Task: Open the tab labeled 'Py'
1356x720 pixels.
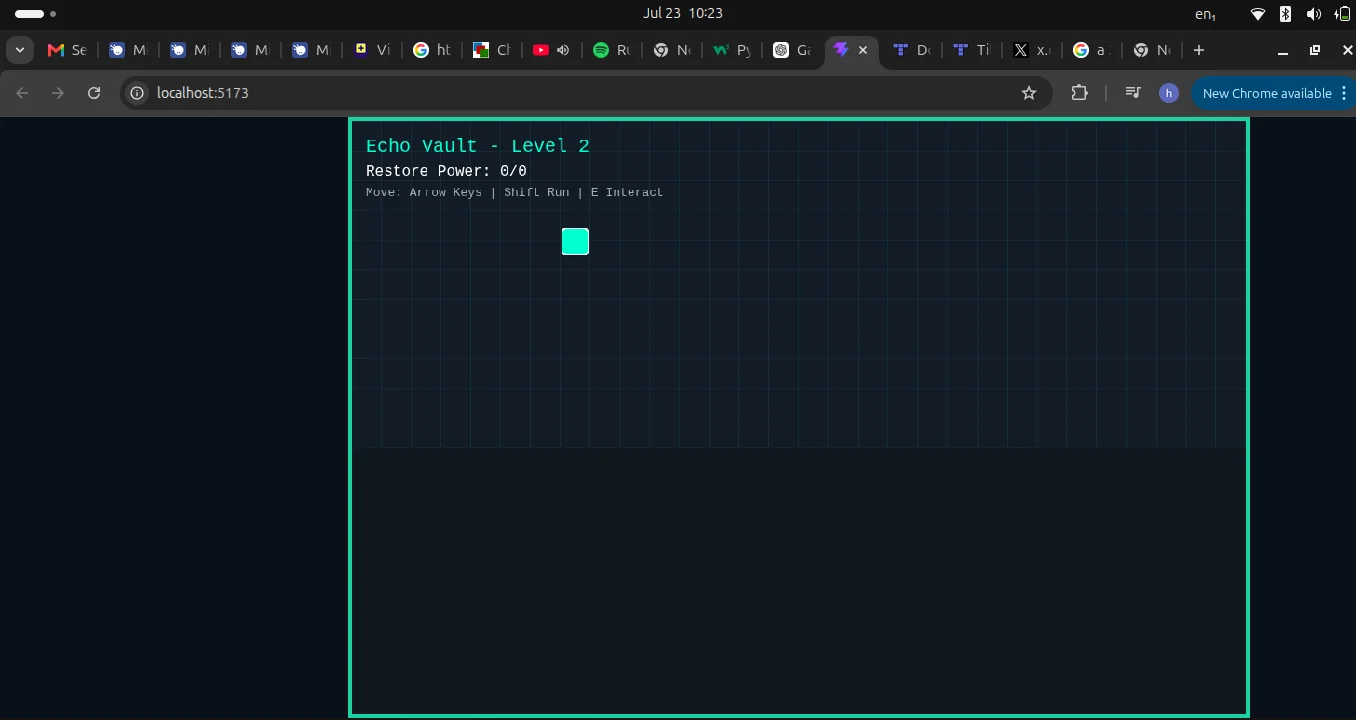Action: coord(732,50)
